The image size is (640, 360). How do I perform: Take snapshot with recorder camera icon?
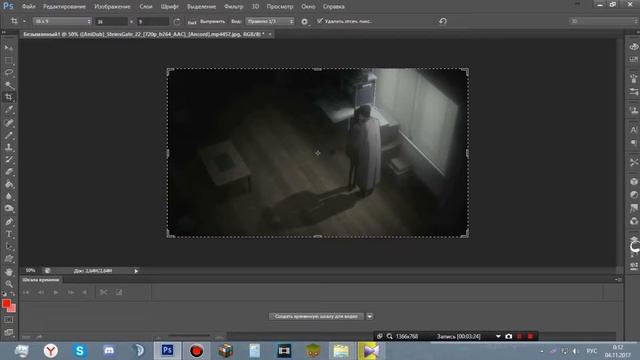pyautogui.click(x=509, y=336)
